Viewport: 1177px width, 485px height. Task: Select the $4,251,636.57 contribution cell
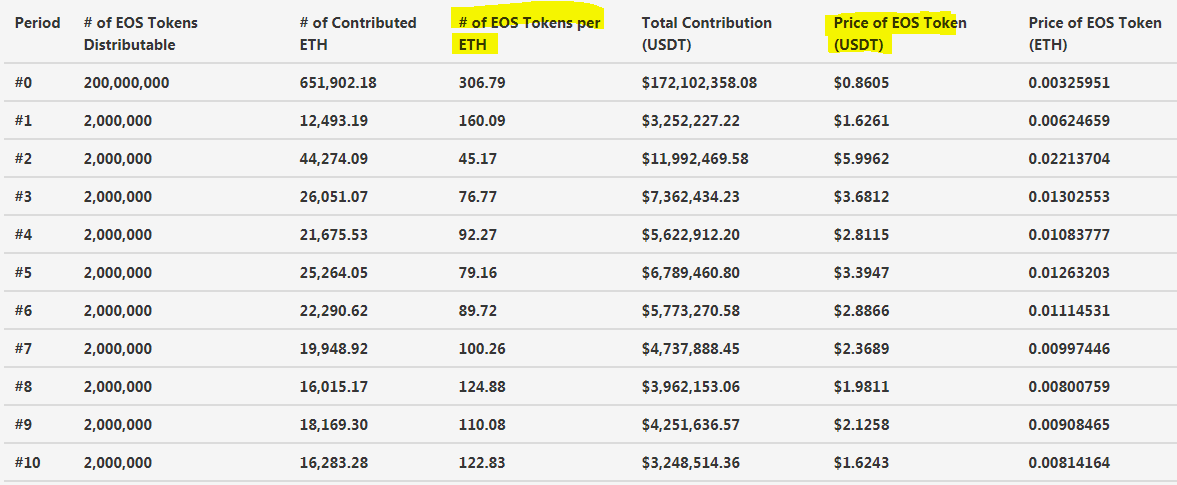pyautogui.click(x=691, y=425)
